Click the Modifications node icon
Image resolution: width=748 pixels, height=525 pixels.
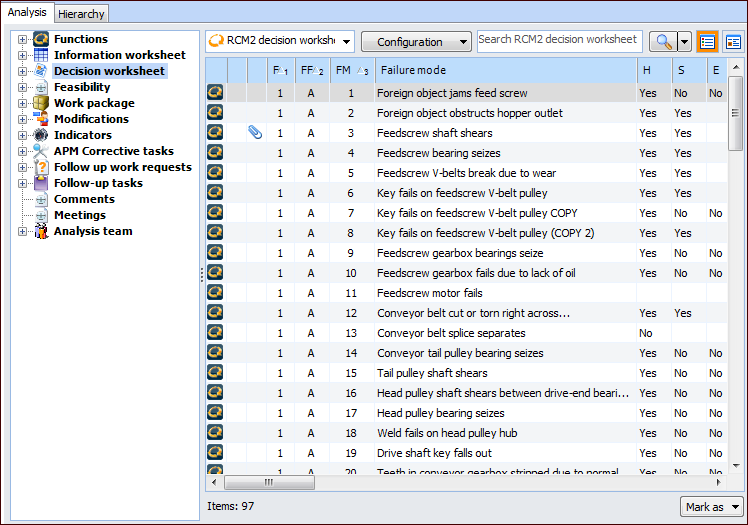(41, 119)
